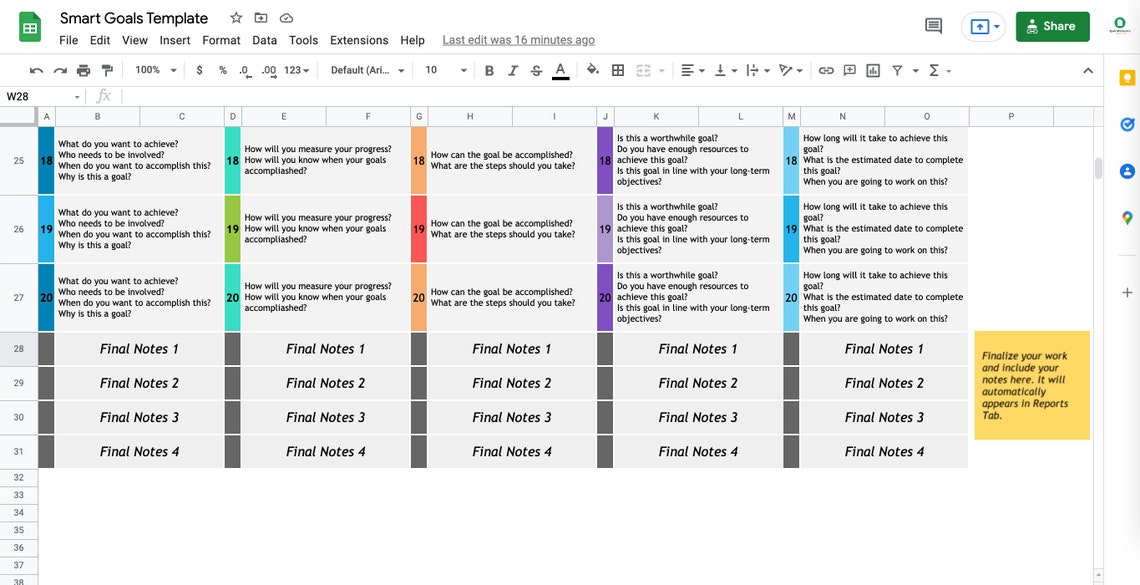Format selection as currency
The width and height of the screenshot is (1140, 585).
(x=199, y=70)
